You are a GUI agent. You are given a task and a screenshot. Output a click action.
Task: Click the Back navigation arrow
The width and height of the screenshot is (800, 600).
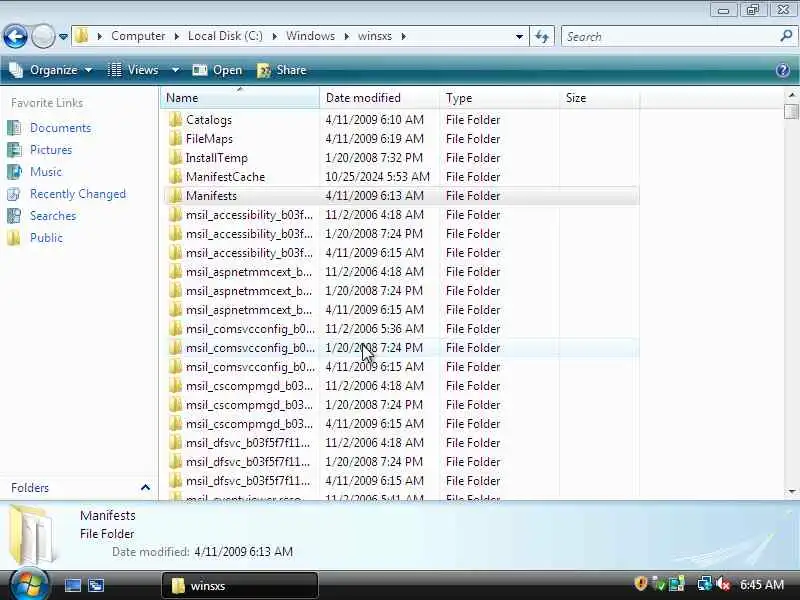coord(15,36)
